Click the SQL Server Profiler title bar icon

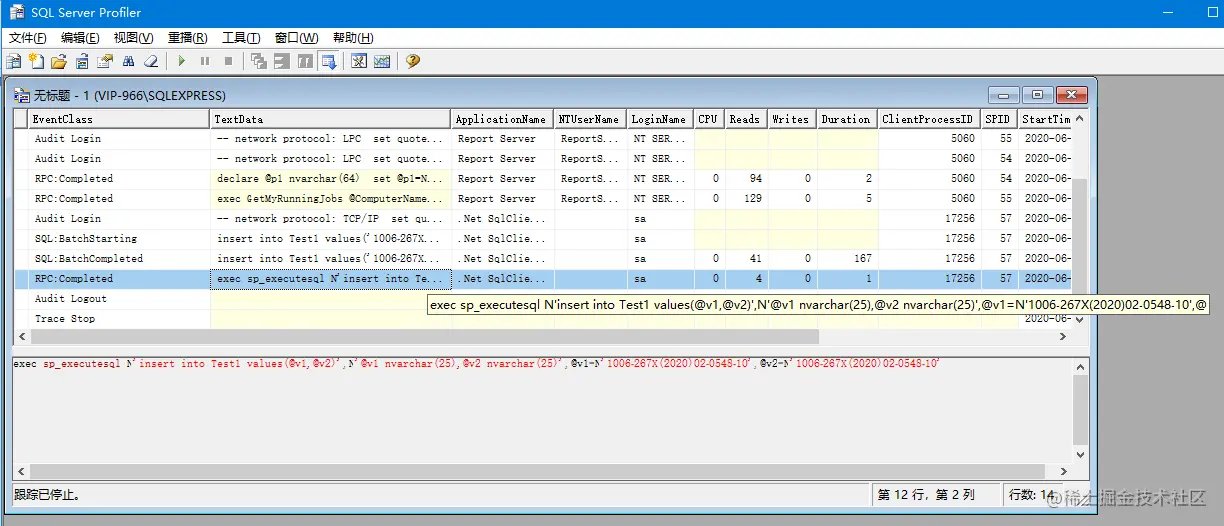click(x=17, y=12)
